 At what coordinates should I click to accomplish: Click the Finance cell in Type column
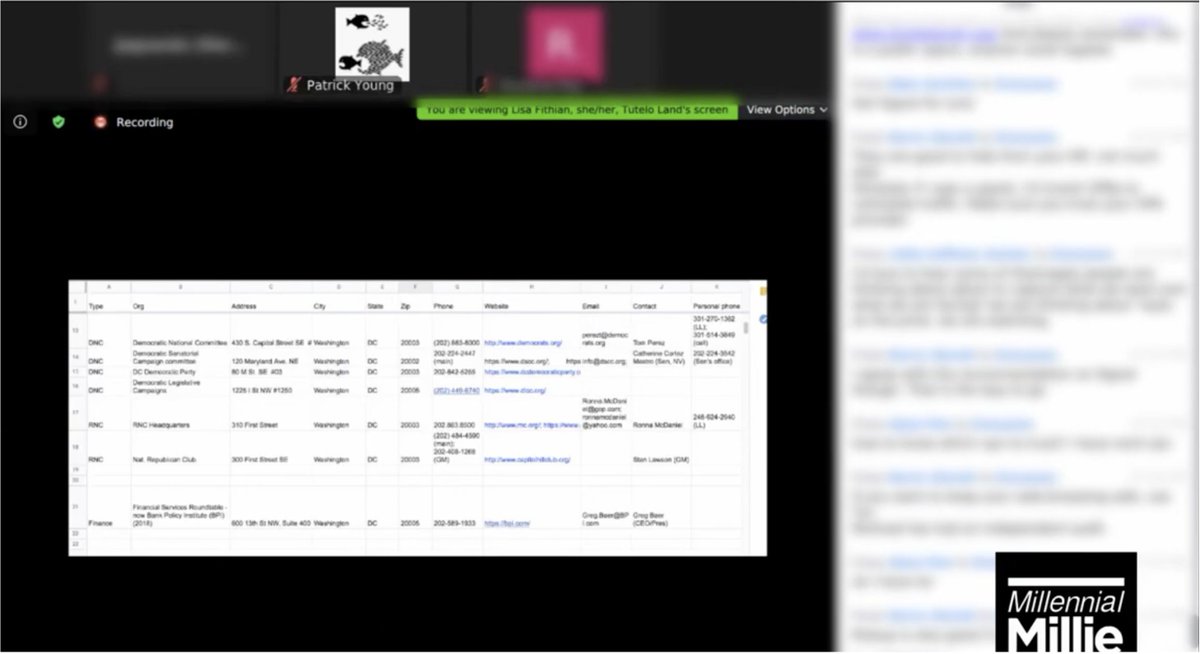(102, 523)
